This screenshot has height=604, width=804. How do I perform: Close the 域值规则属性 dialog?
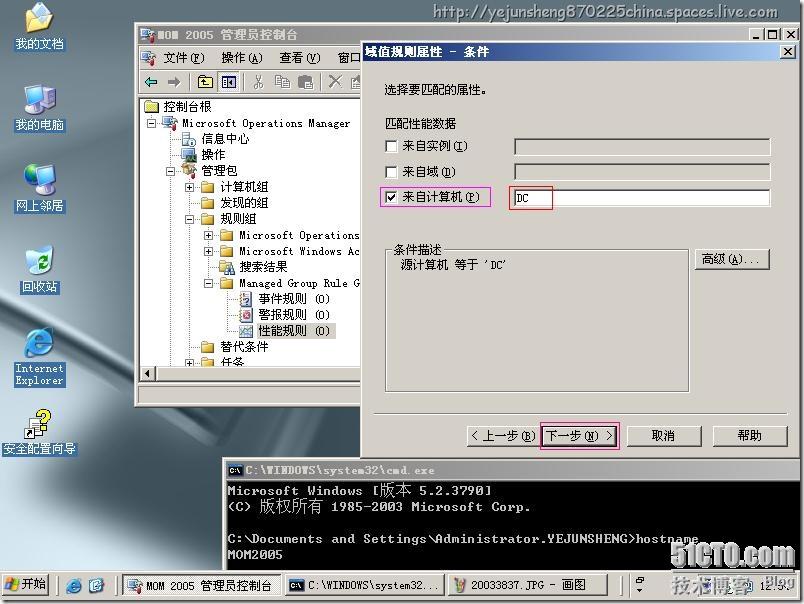(x=788, y=52)
